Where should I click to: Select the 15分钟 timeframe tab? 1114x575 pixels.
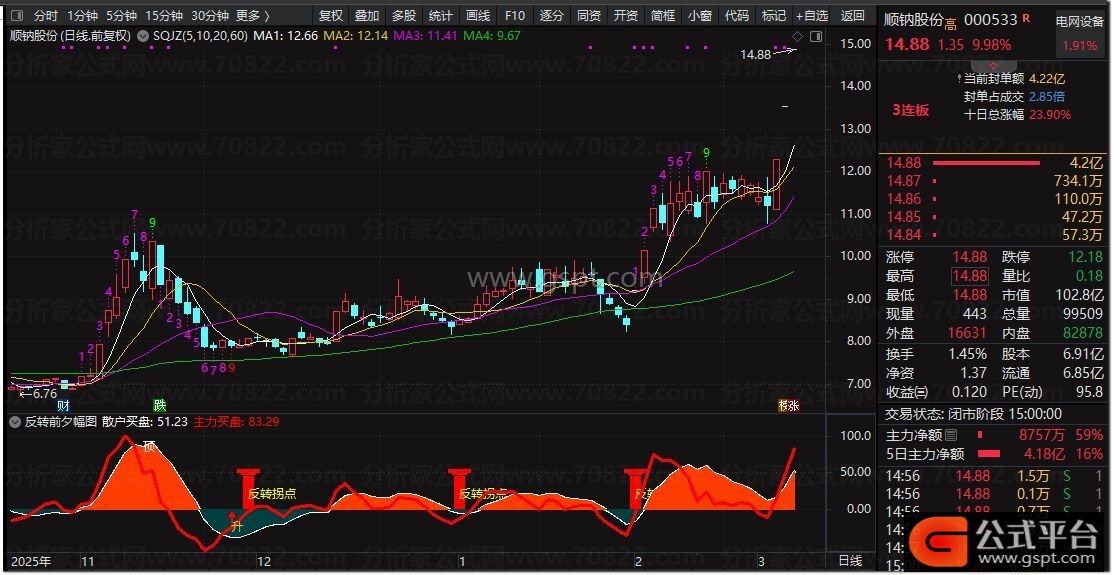[164, 16]
